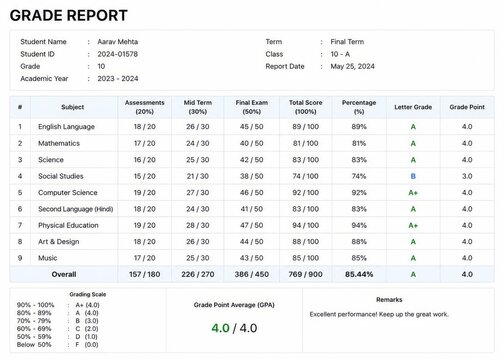Click Physical Education total 94 / 100
Image resolution: width=504 pixels, height=360 pixels.
(x=306, y=225)
